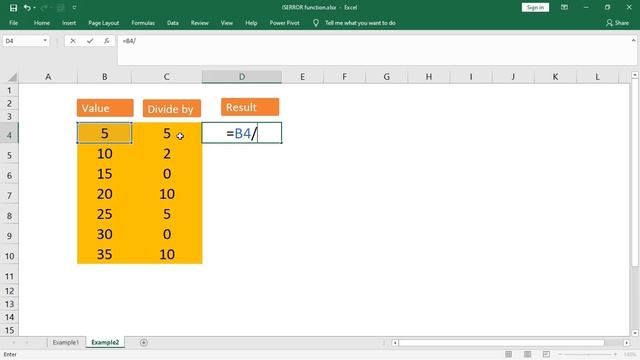
Task: Switch to Page Break Preview icon
Action: coord(546,354)
